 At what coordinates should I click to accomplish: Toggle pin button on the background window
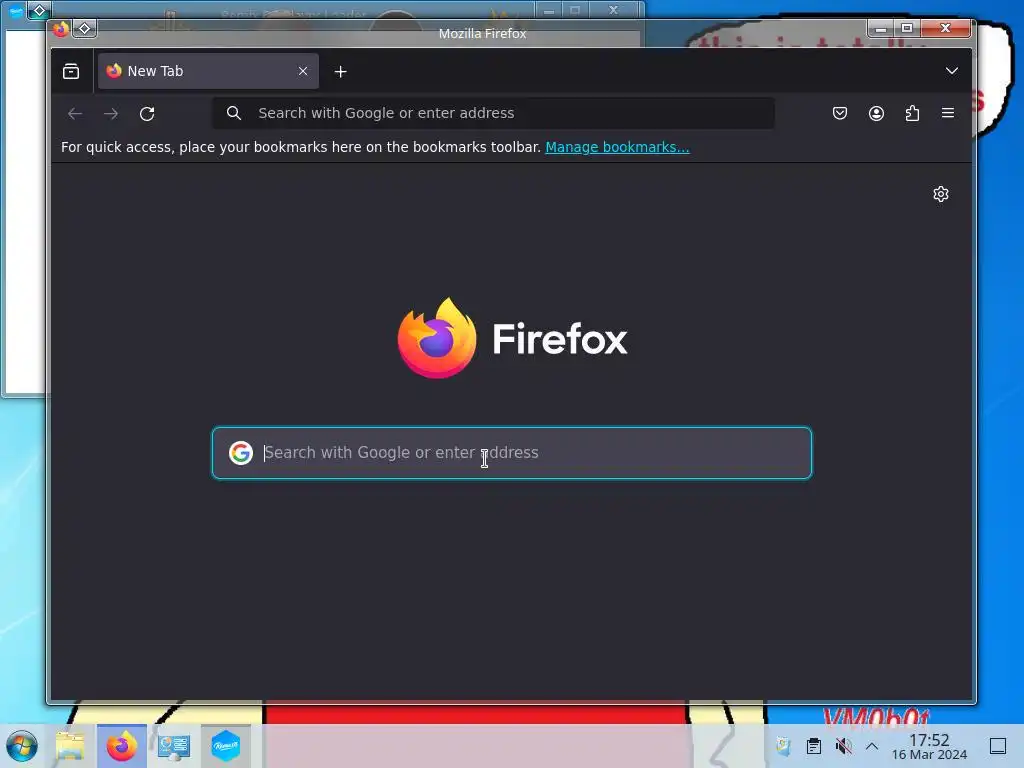[x=39, y=10]
